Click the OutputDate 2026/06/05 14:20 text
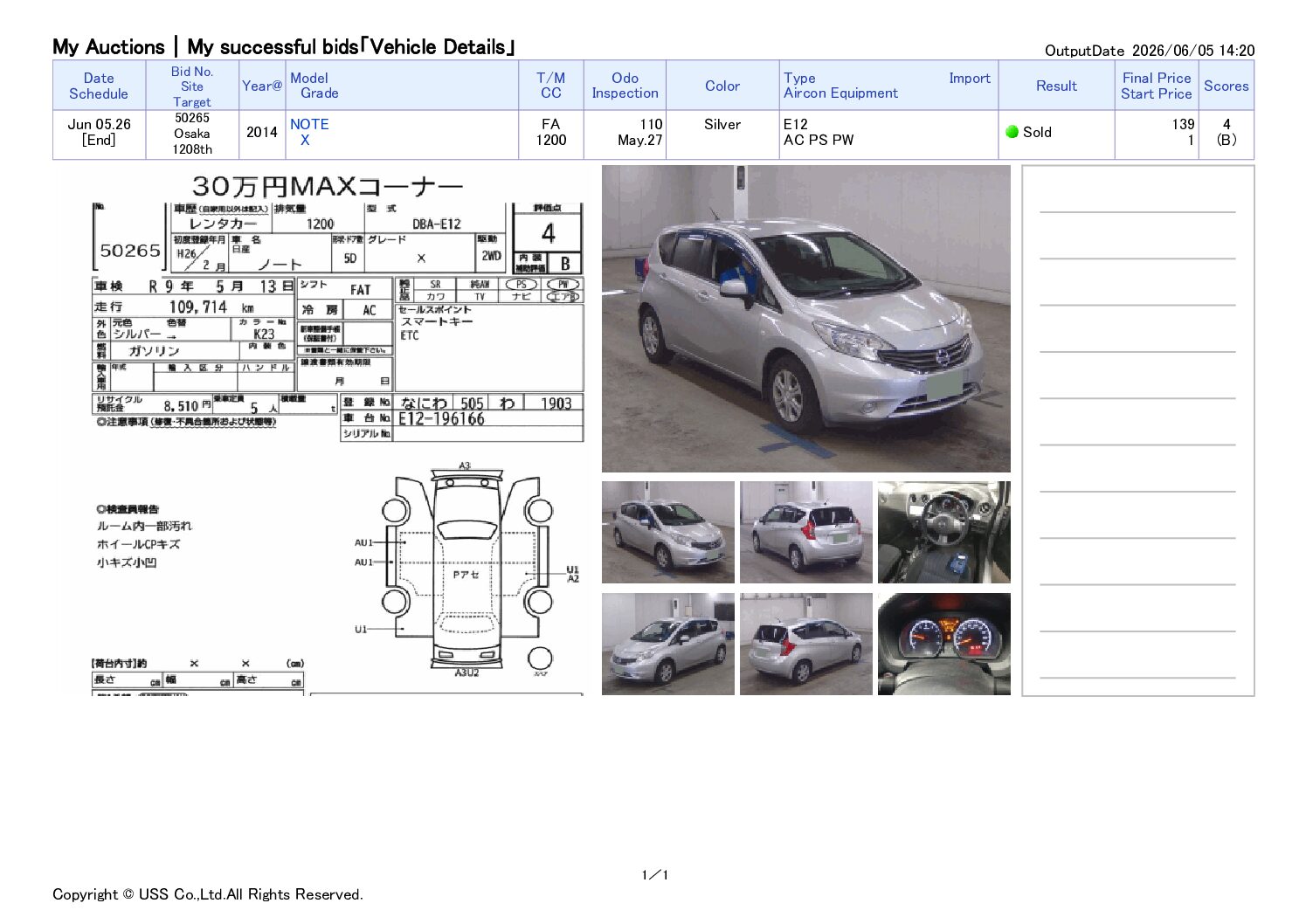The width and height of the screenshot is (1306, 924). click(x=1150, y=51)
